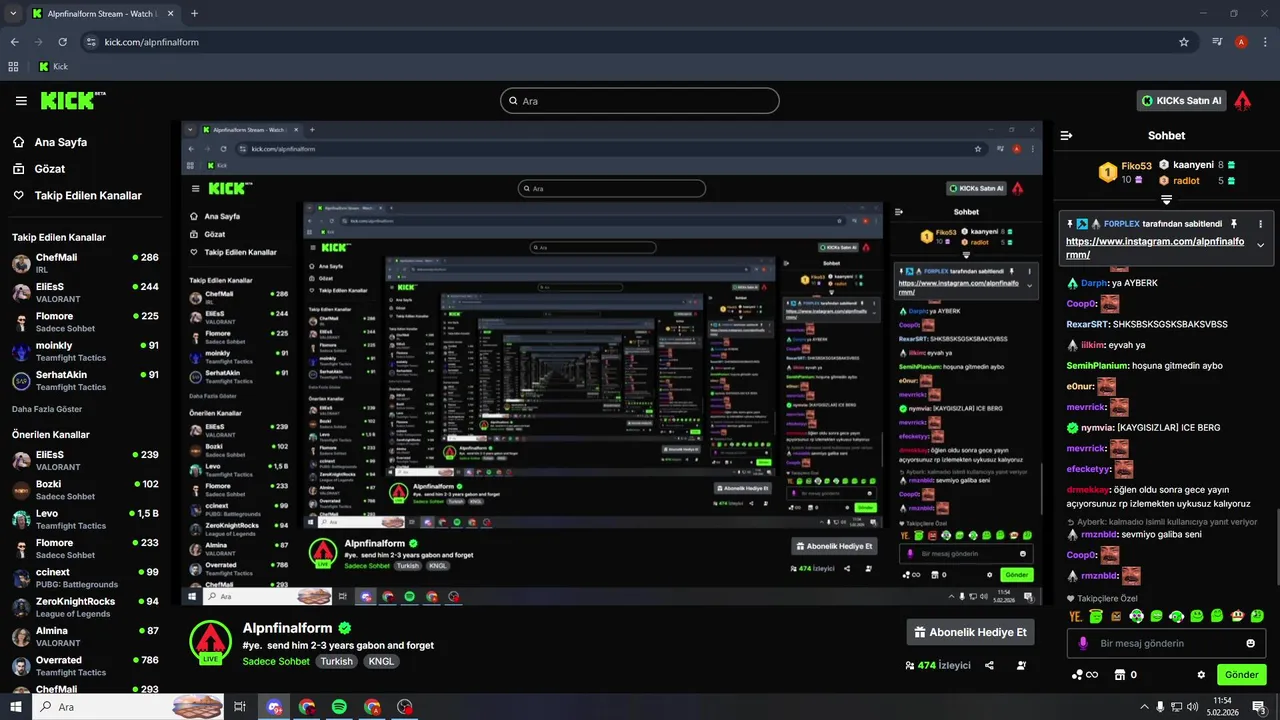Open the Windows Start menu

pyautogui.click(x=16, y=707)
